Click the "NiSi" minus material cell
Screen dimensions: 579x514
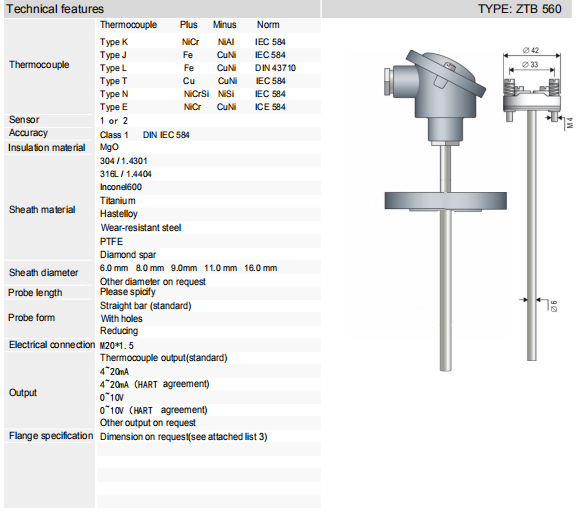(226, 94)
